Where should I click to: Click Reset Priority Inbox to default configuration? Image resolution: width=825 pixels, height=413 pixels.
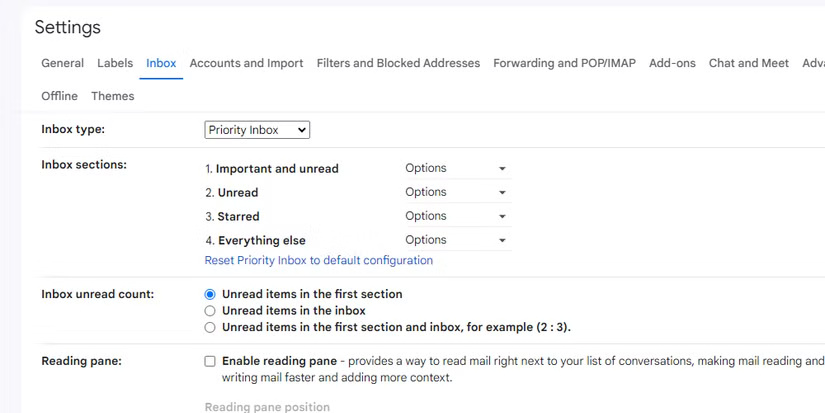318,261
